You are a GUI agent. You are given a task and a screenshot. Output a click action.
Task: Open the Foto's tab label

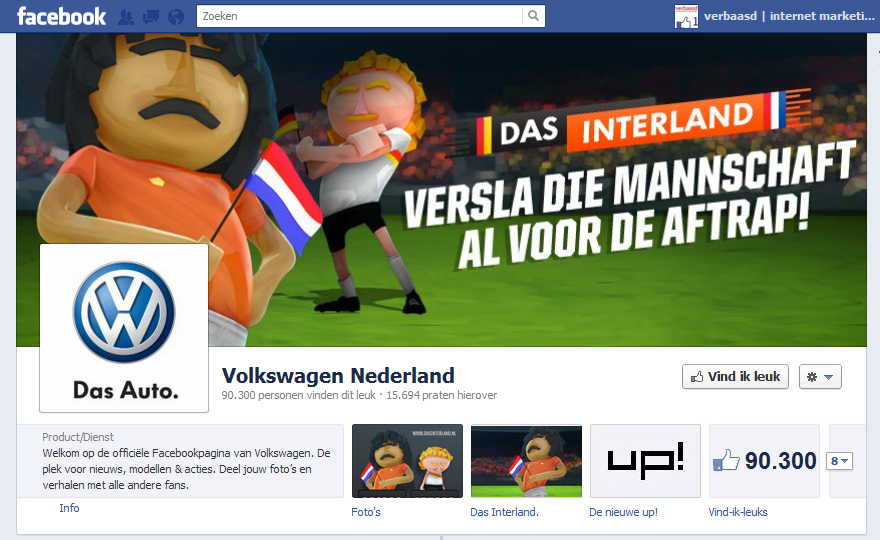[366, 512]
